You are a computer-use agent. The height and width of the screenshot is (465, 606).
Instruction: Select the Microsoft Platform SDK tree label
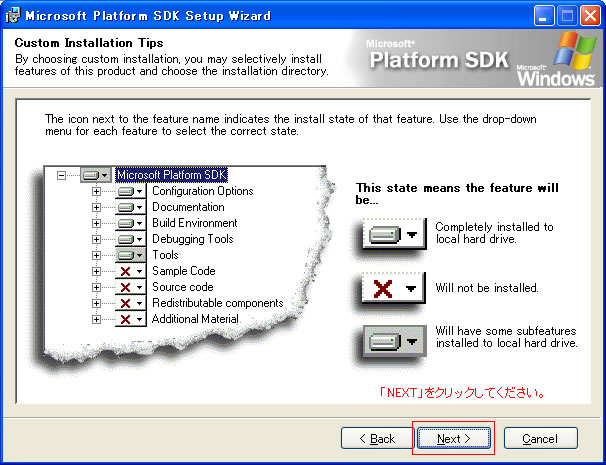click(x=172, y=175)
